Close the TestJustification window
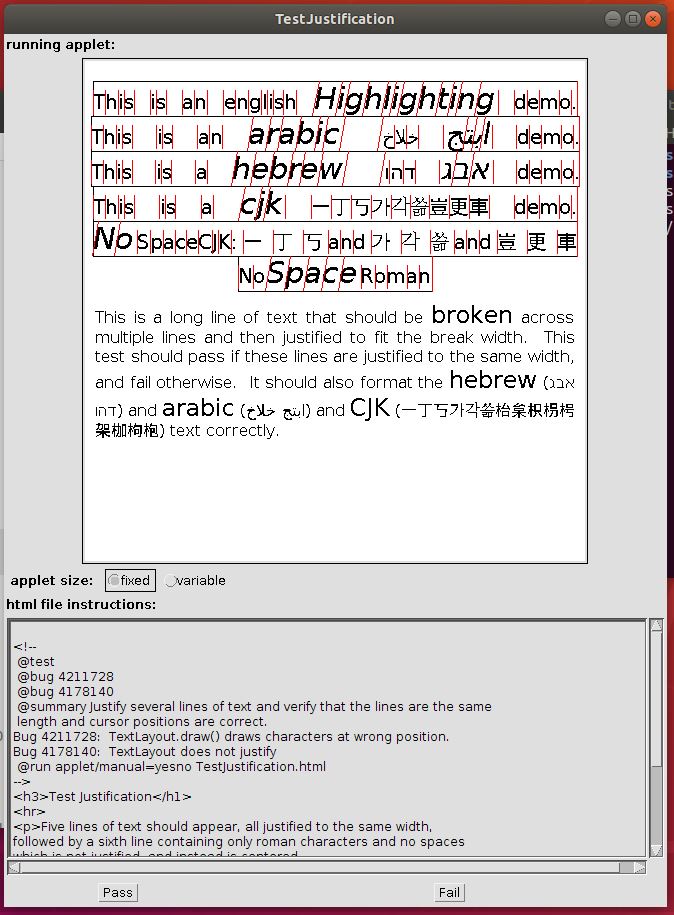 point(655,18)
